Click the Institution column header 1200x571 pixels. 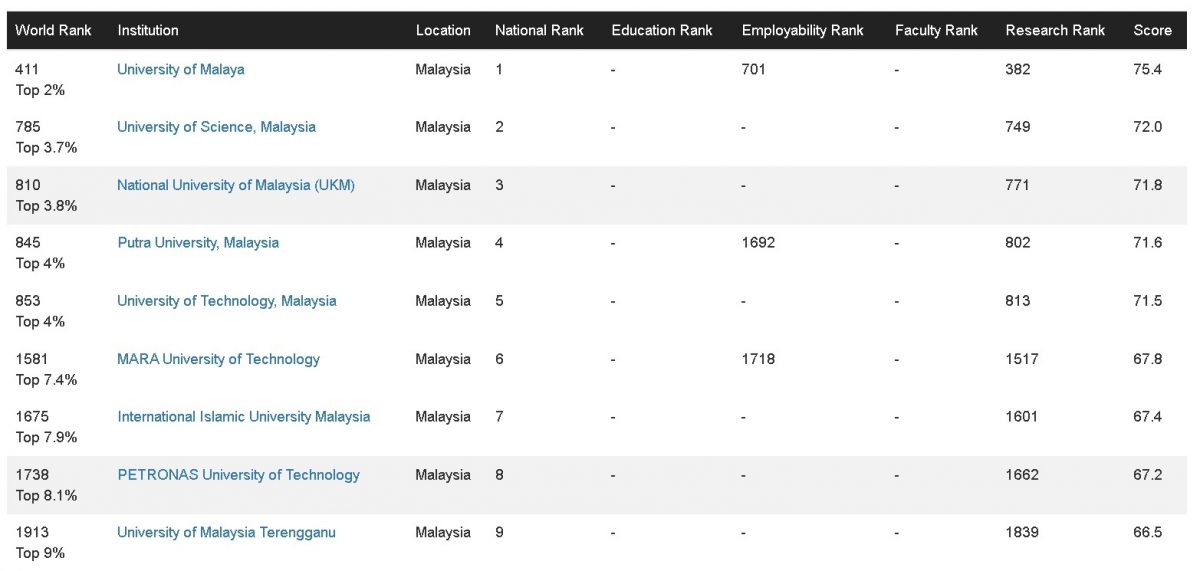(148, 30)
